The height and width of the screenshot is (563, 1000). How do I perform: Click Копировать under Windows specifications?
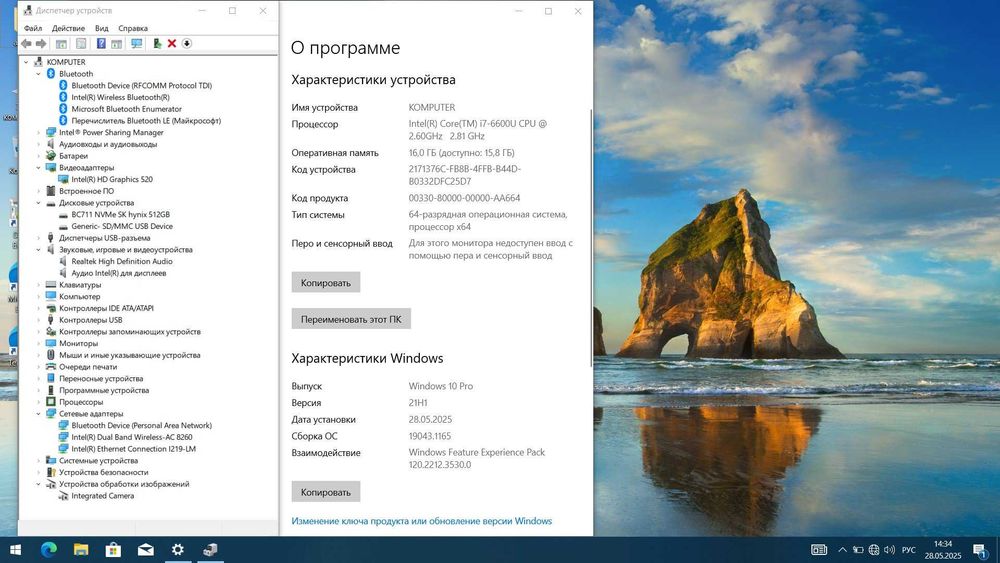[326, 492]
